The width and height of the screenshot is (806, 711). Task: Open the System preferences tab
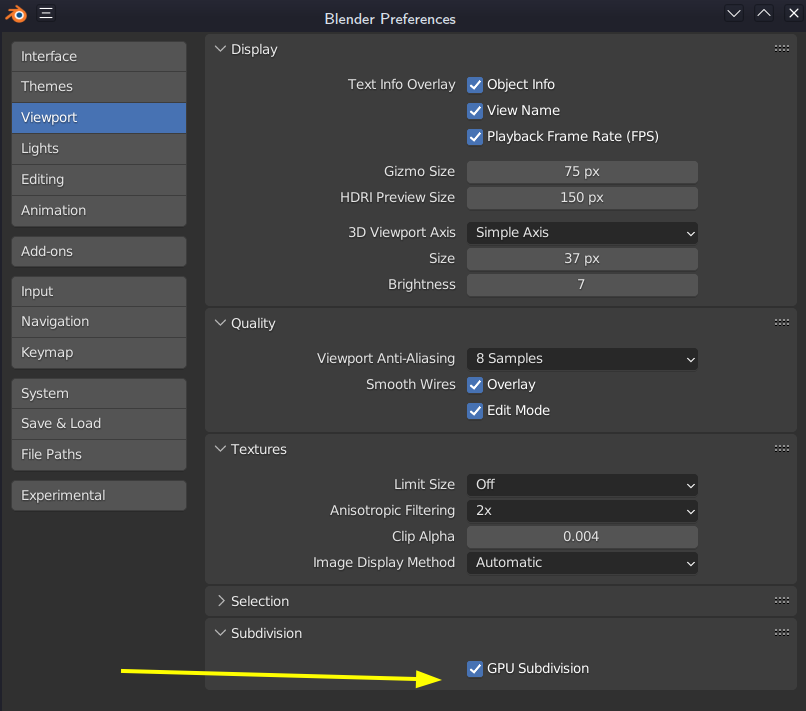click(x=99, y=393)
